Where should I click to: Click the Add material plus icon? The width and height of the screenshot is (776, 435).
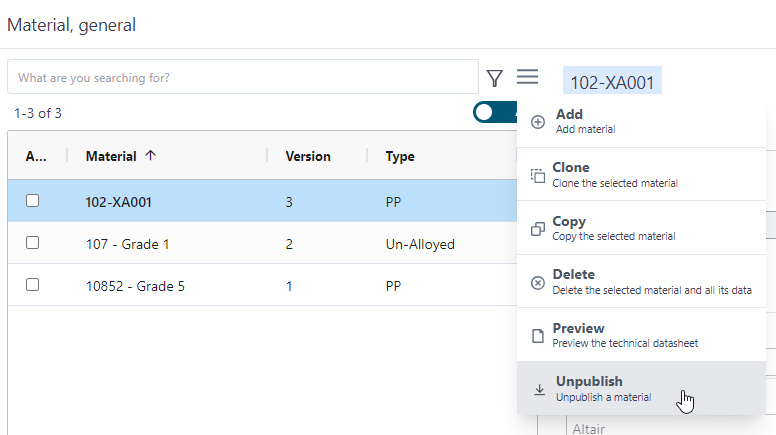(x=538, y=122)
